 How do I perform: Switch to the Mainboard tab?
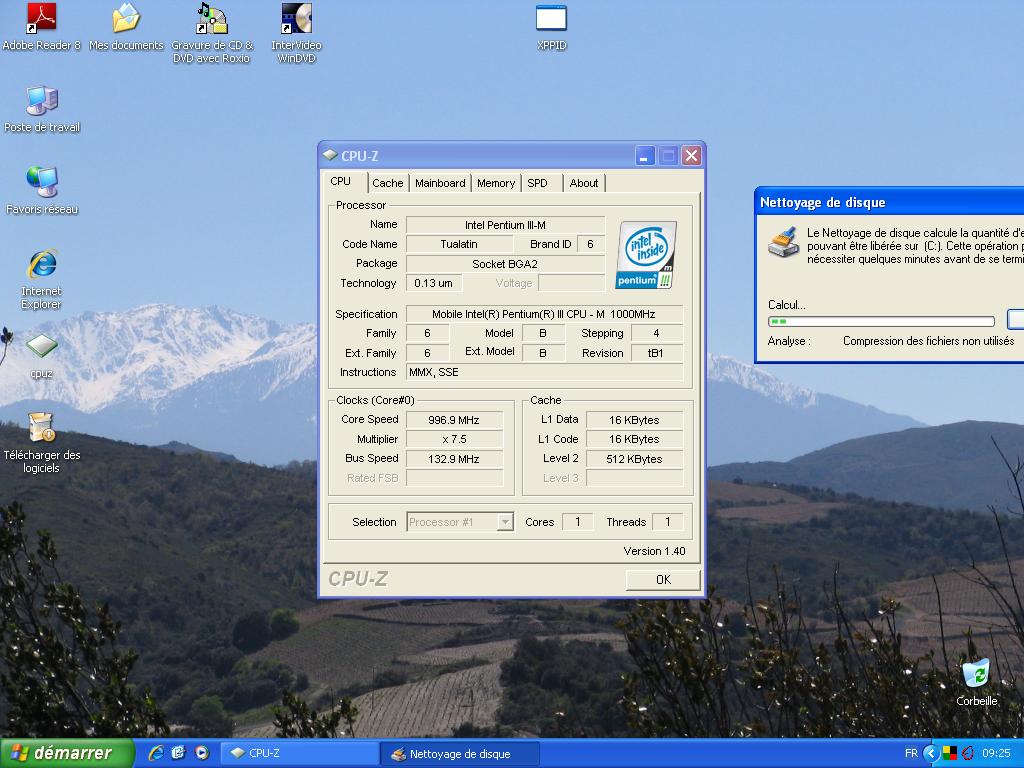point(440,183)
